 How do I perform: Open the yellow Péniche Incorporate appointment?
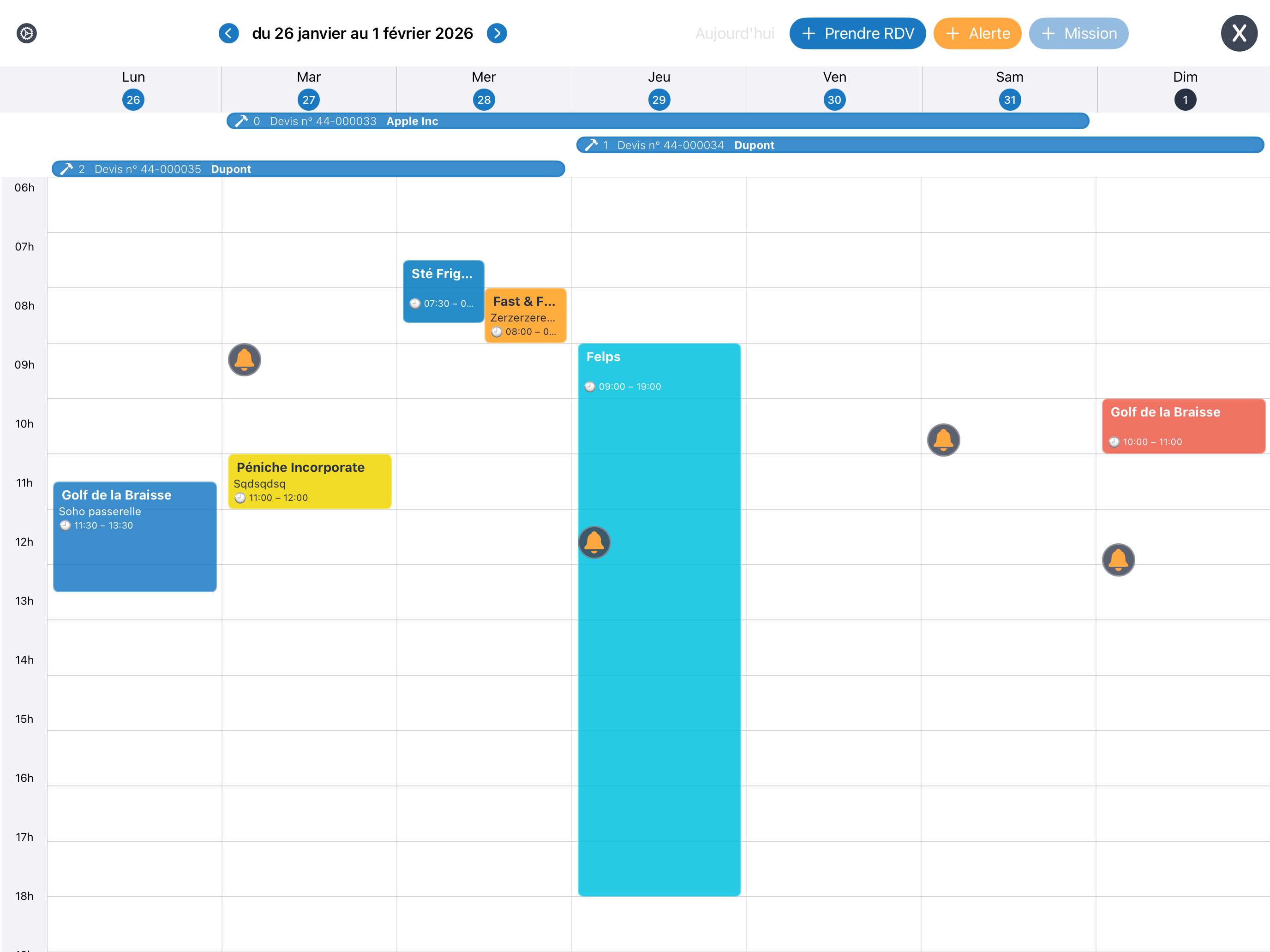point(310,482)
